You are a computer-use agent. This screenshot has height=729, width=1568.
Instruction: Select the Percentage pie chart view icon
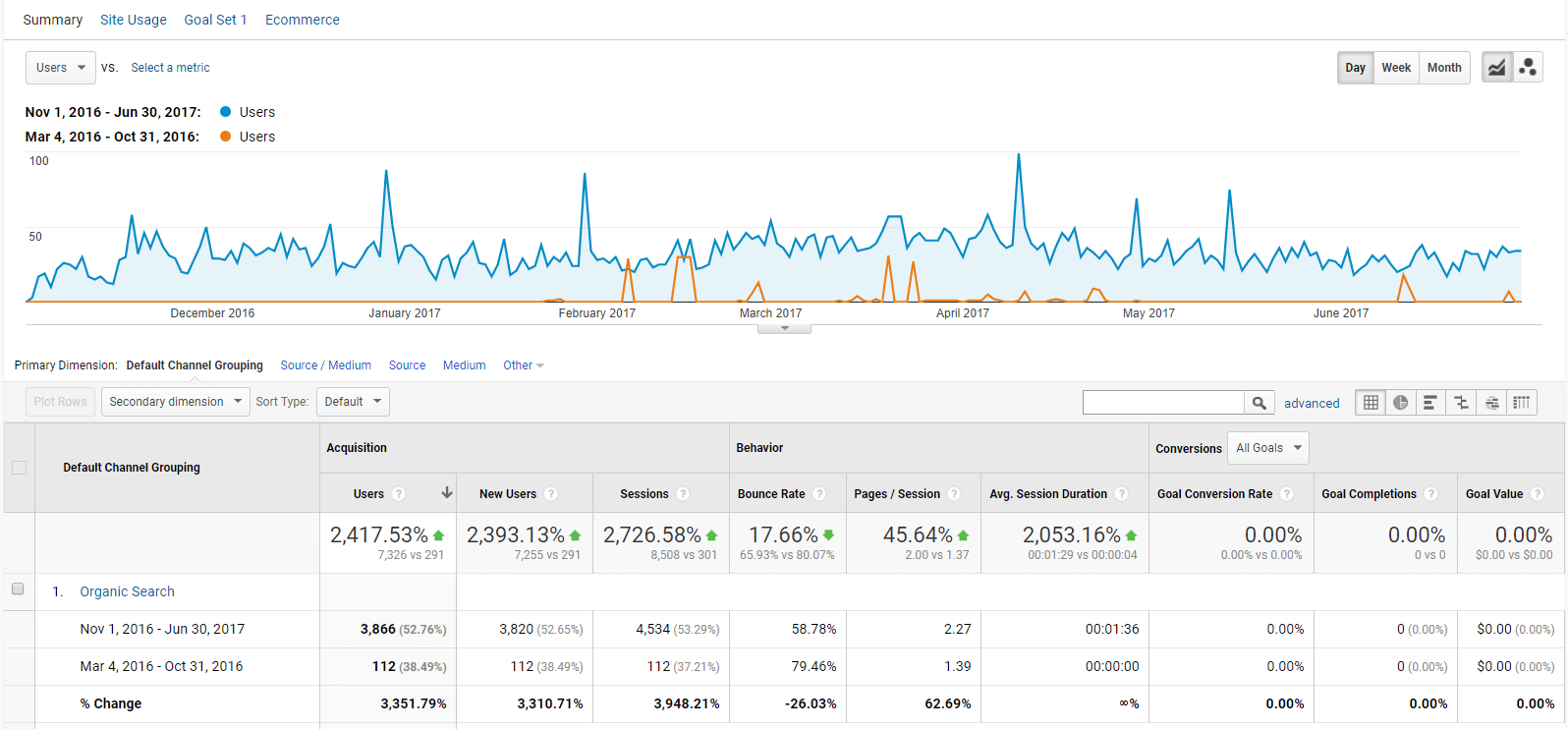(1401, 402)
